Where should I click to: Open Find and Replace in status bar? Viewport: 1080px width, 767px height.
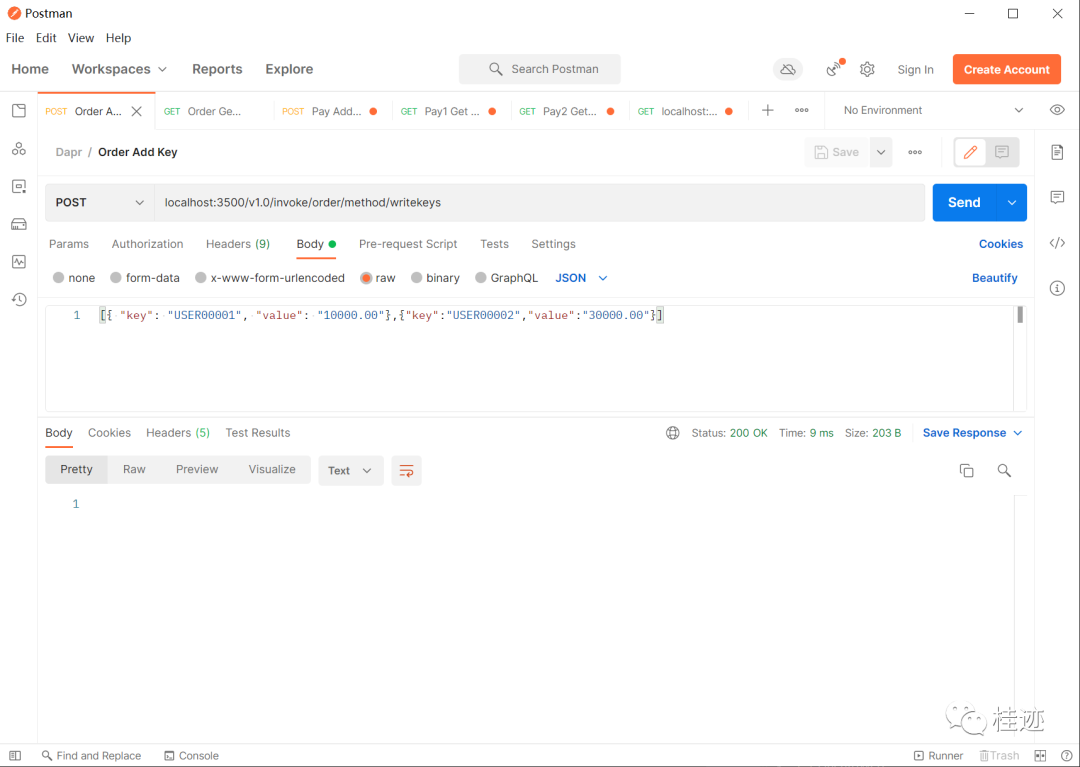pos(91,755)
